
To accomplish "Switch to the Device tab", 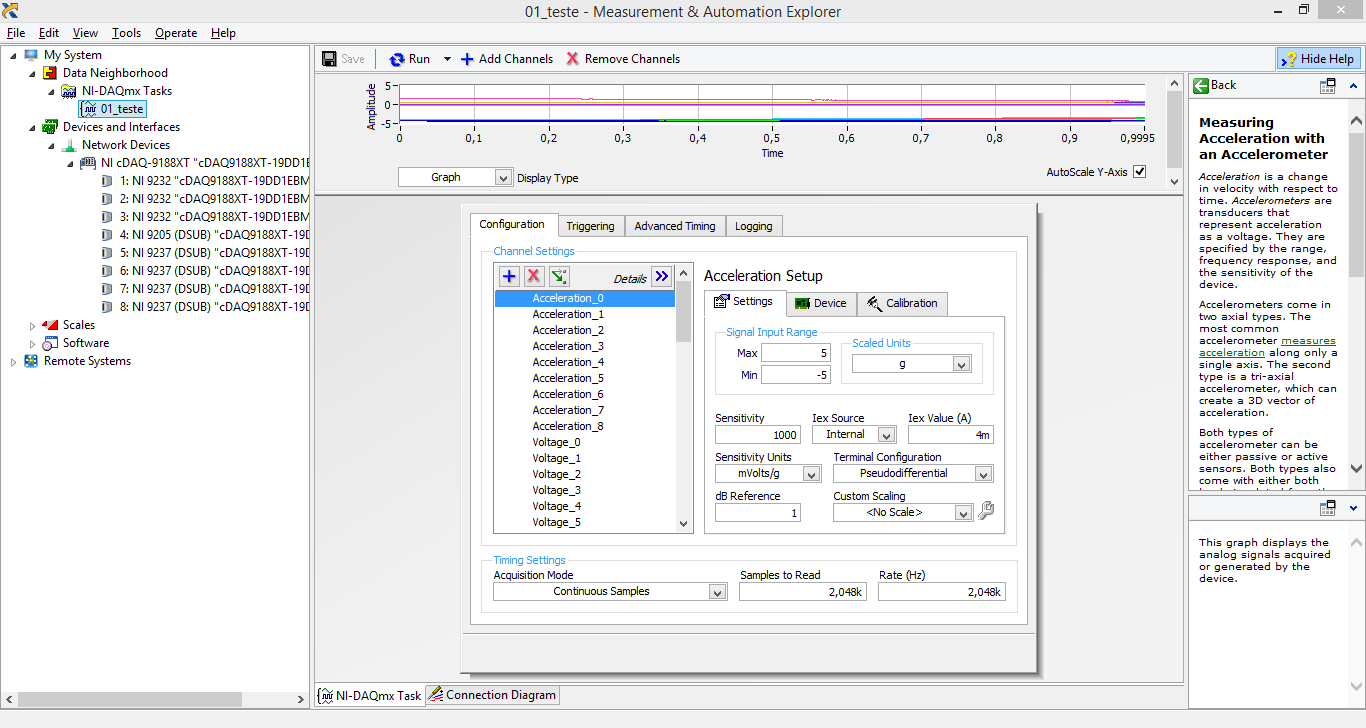I will pos(821,303).
